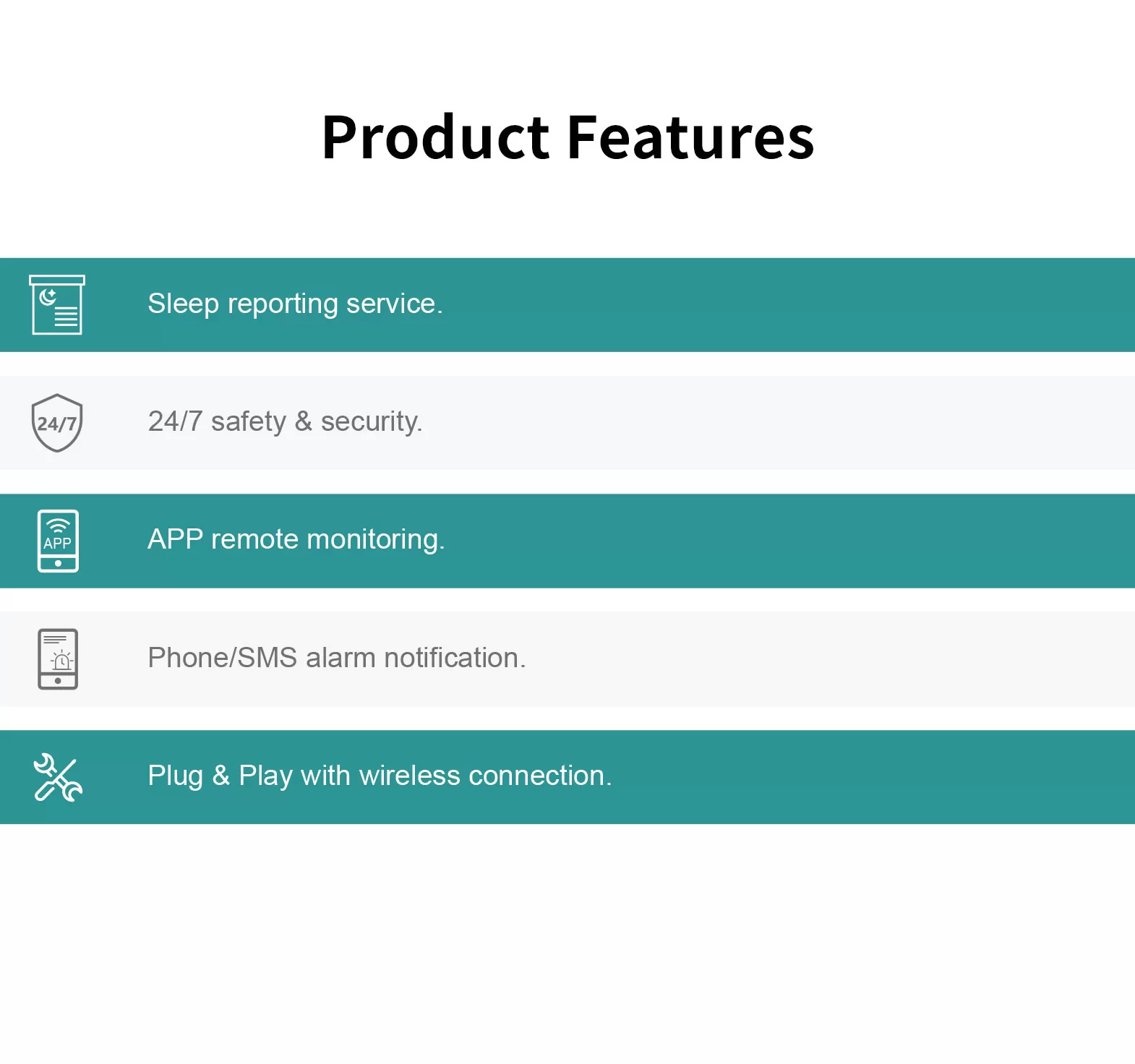The image size is (1135, 1064).
Task: Select 'Plug & Play with wireless connection.' text
Action: click(x=380, y=776)
